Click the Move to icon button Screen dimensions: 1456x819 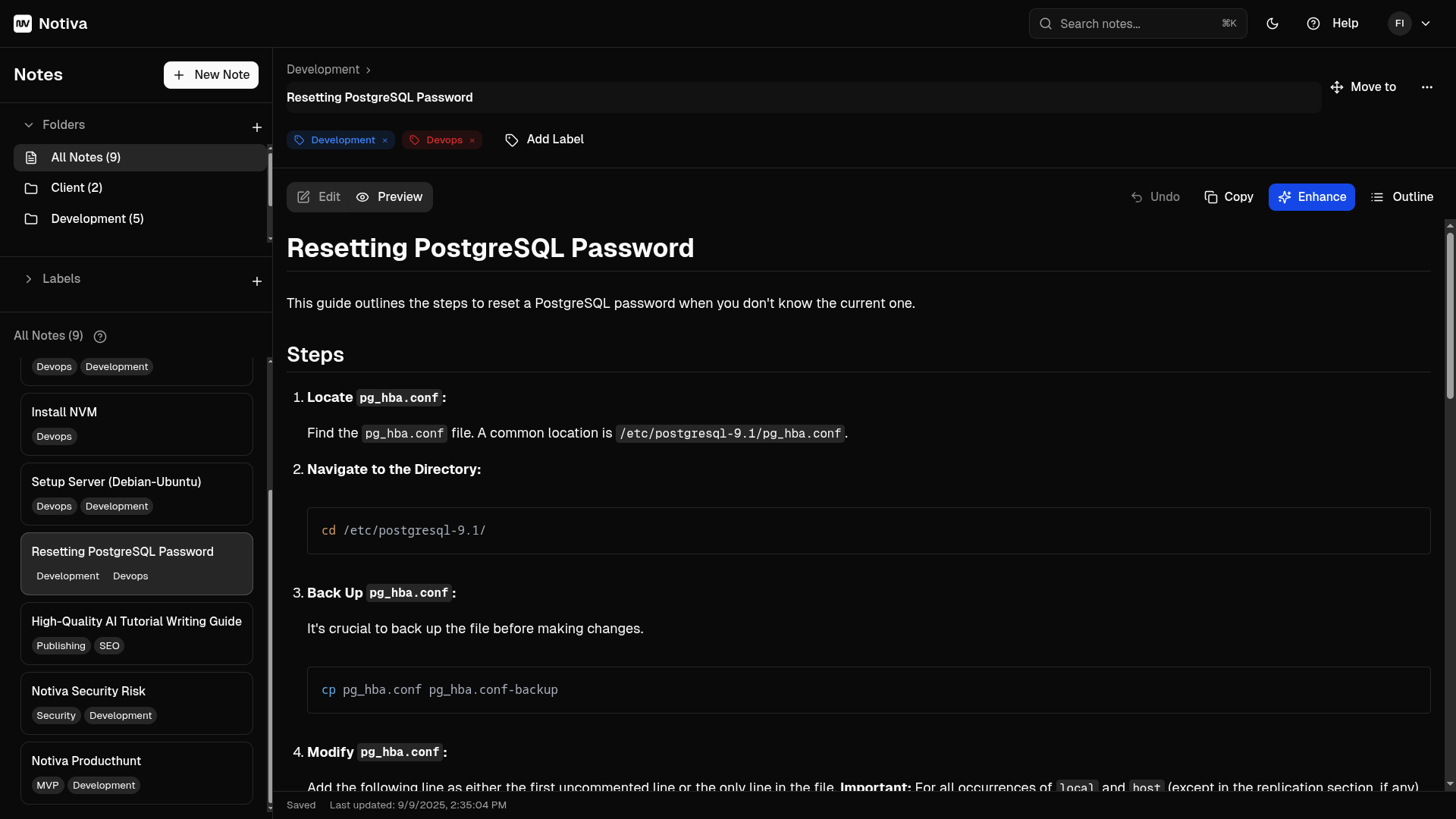[1337, 87]
